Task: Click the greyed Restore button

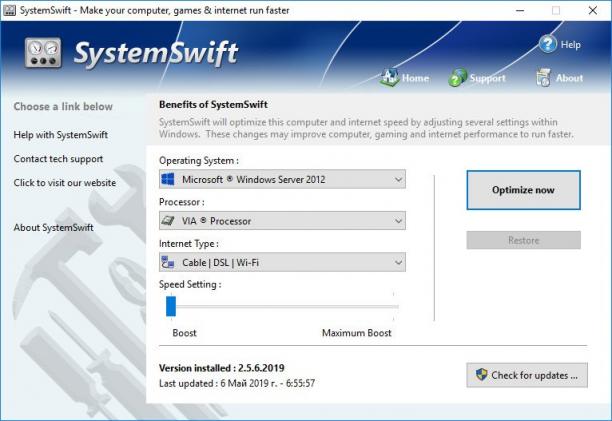Action: (523, 240)
